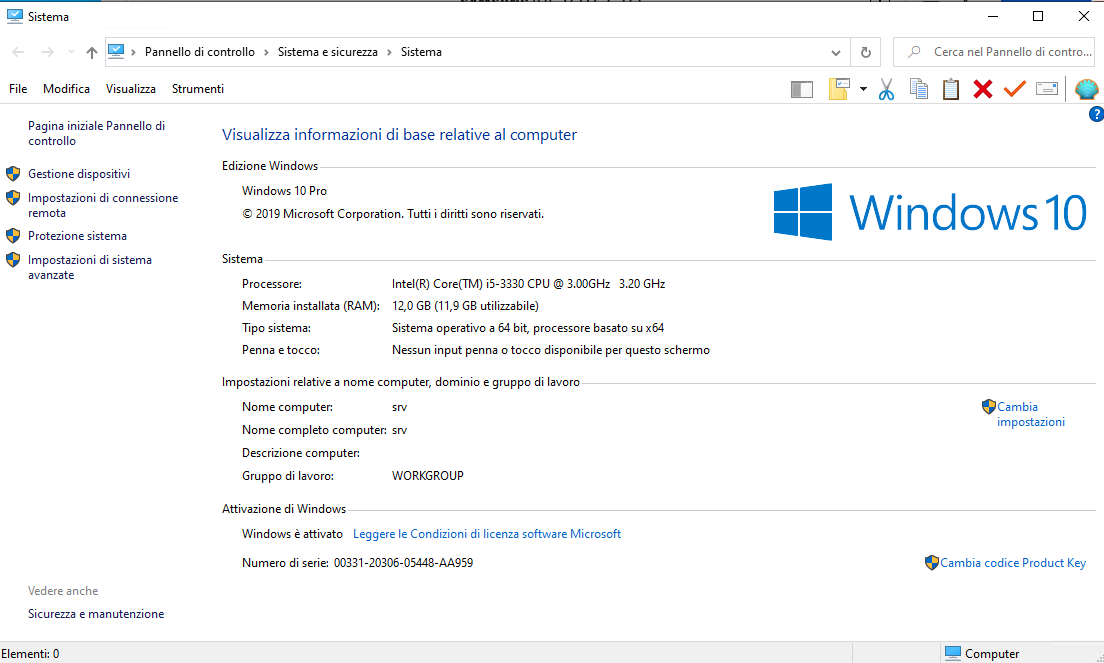Select the Sistema breadcrumb
The width and height of the screenshot is (1104, 663).
(x=421, y=52)
